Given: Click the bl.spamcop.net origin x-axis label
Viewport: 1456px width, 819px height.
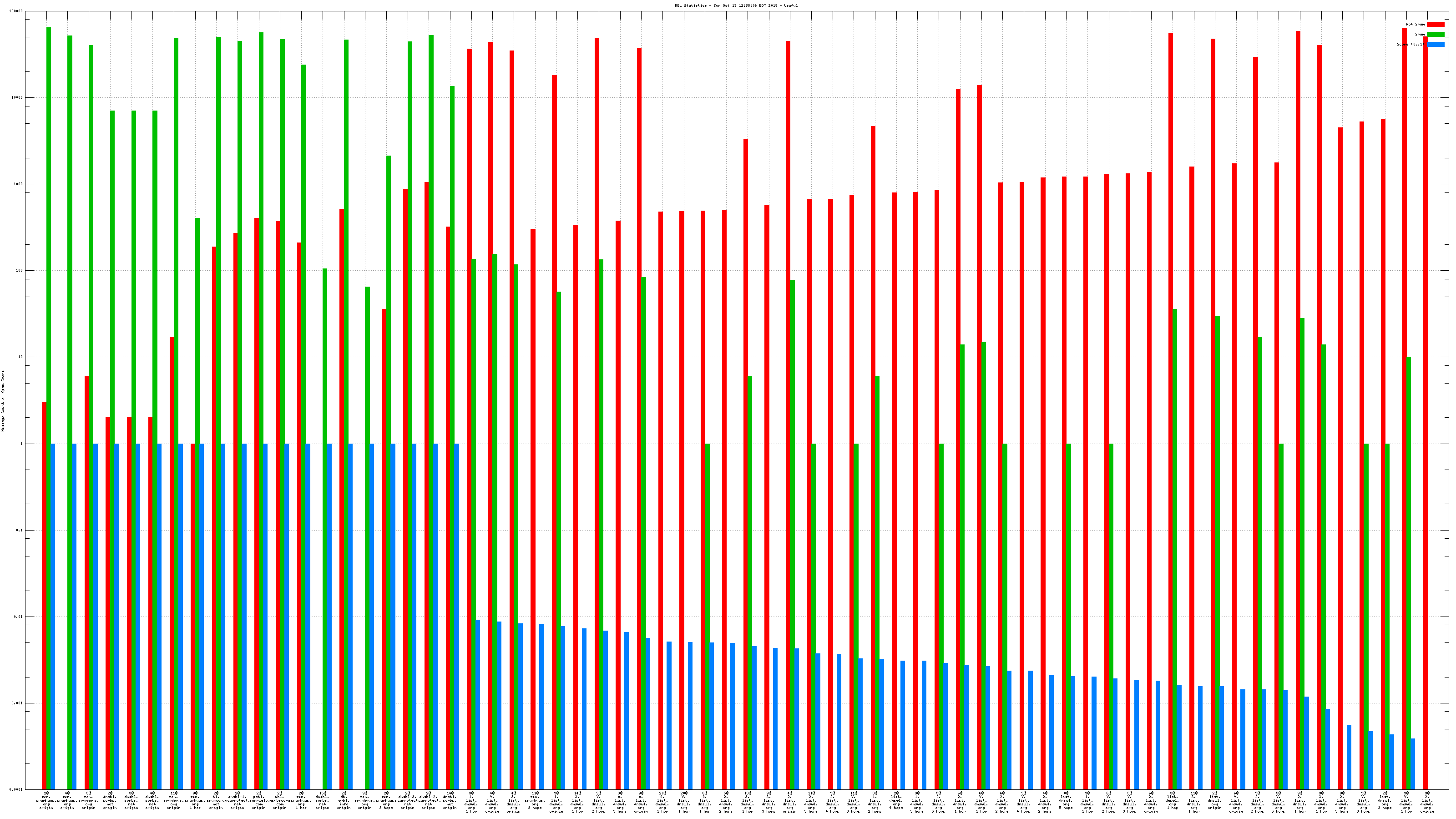Looking at the screenshot, I should [x=216, y=800].
